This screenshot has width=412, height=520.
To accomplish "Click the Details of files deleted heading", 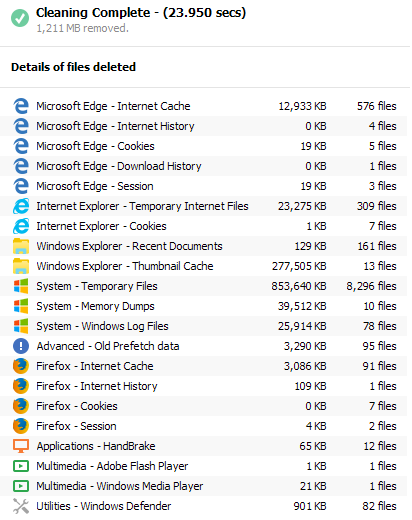I will point(73,67).
